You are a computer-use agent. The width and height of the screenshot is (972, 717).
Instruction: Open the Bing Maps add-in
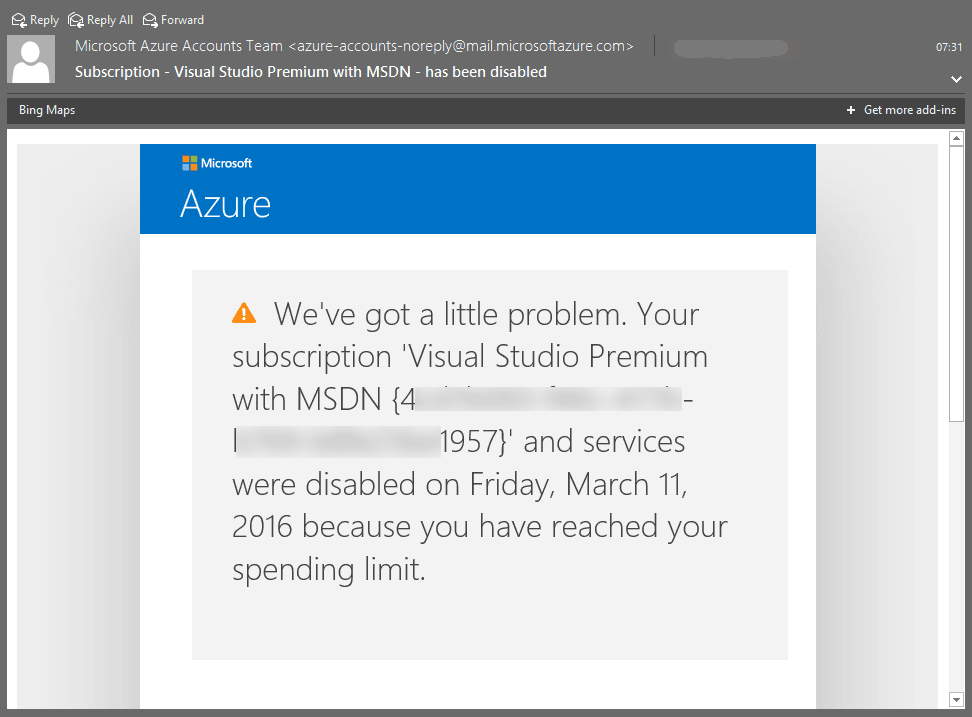pos(47,110)
